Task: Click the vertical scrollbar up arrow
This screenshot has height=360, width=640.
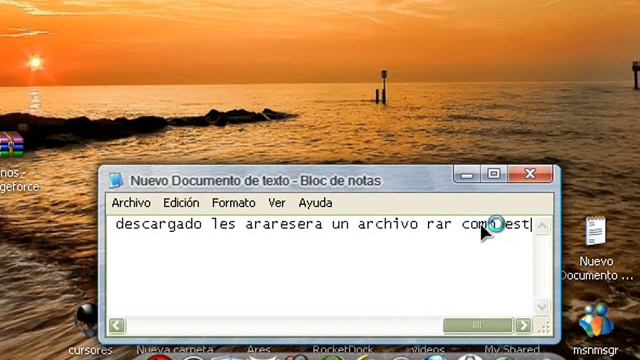Action: point(542,226)
